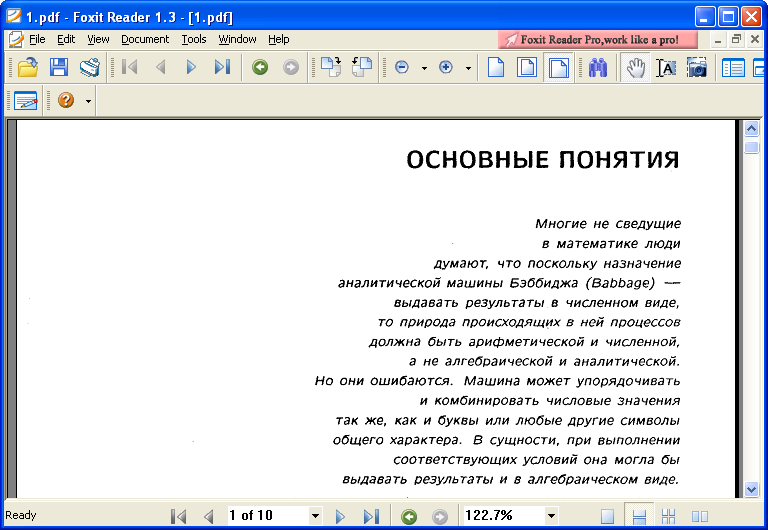
Task: Minimize the inner document window
Action: [x=718, y=40]
